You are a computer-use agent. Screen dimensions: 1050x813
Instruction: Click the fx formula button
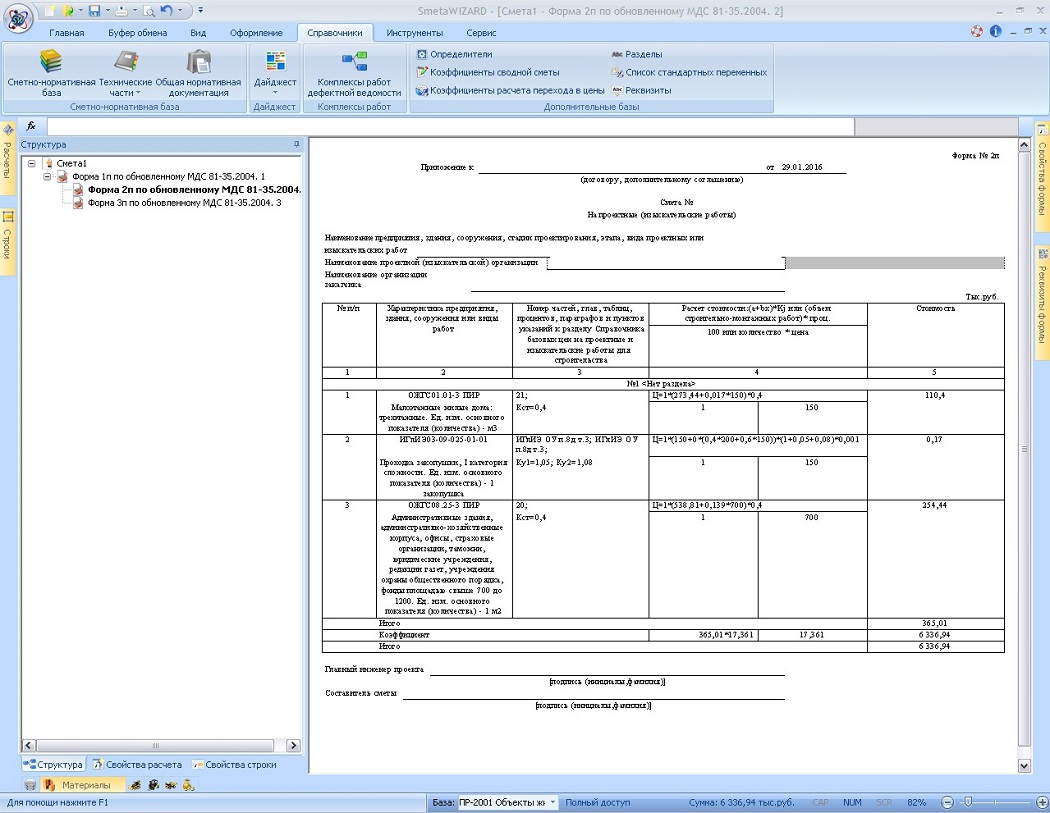31,126
